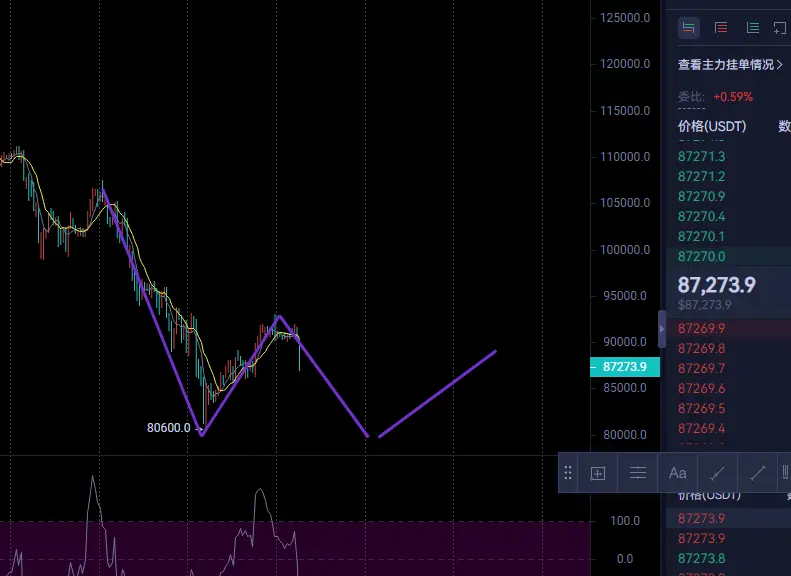Open the horizontal lines settings tool
The height and width of the screenshot is (576, 791).
(x=638, y=473)
